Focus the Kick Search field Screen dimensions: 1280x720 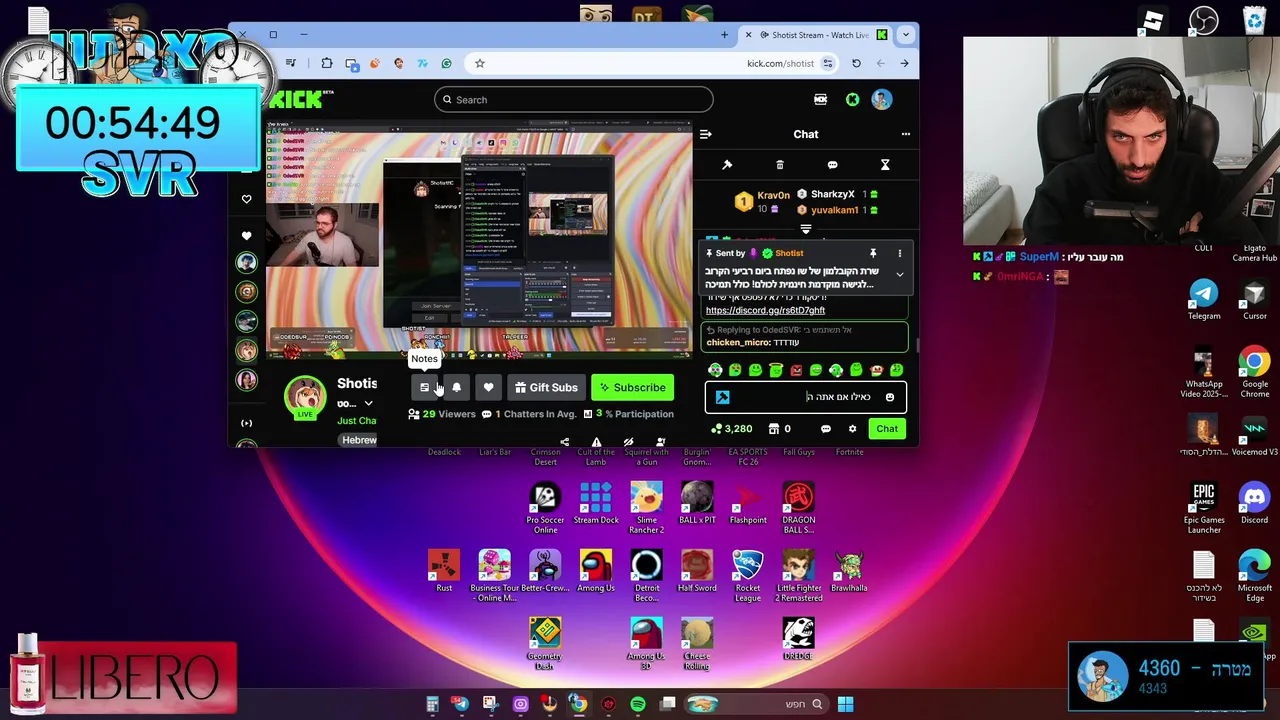[574, 100]
